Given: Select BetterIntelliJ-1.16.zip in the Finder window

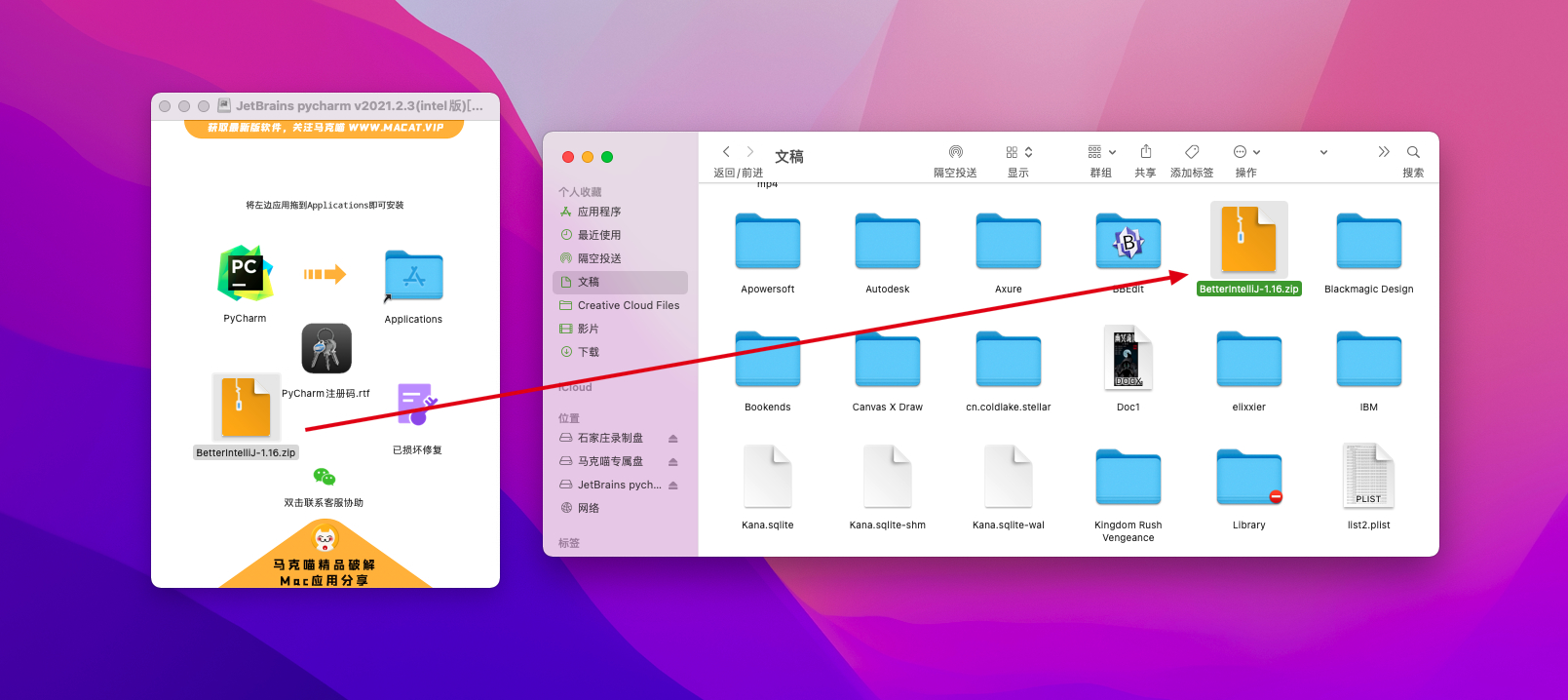Looking at the screenshot, I should pyautogui.click(x=1248, y=240).
